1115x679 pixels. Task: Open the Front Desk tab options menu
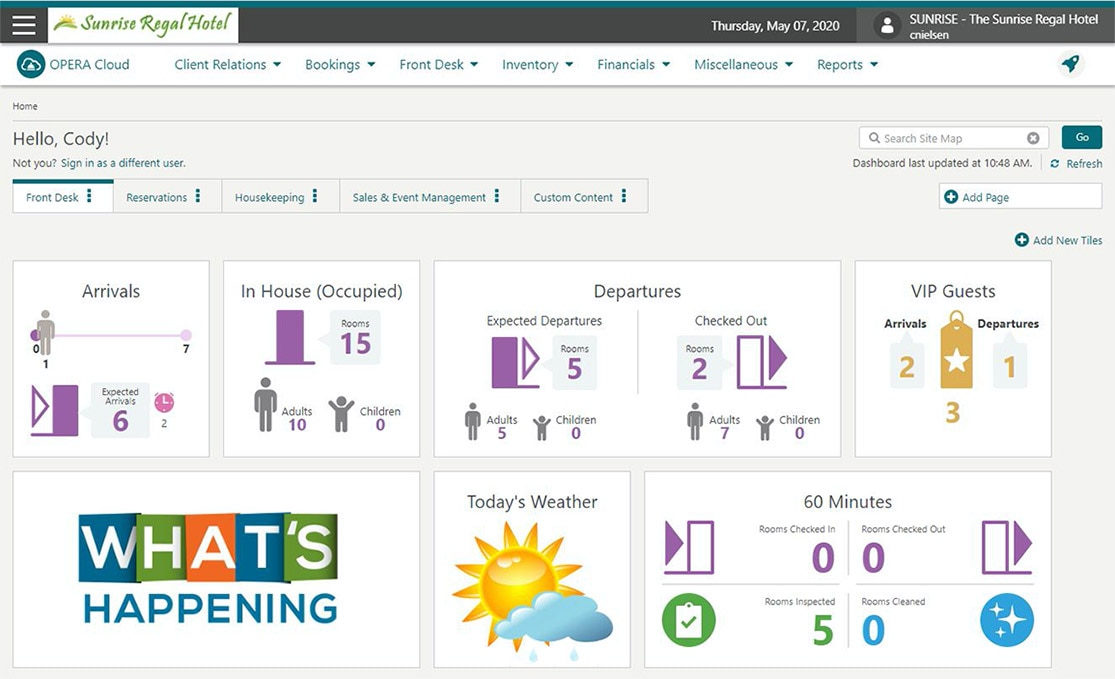90,197
